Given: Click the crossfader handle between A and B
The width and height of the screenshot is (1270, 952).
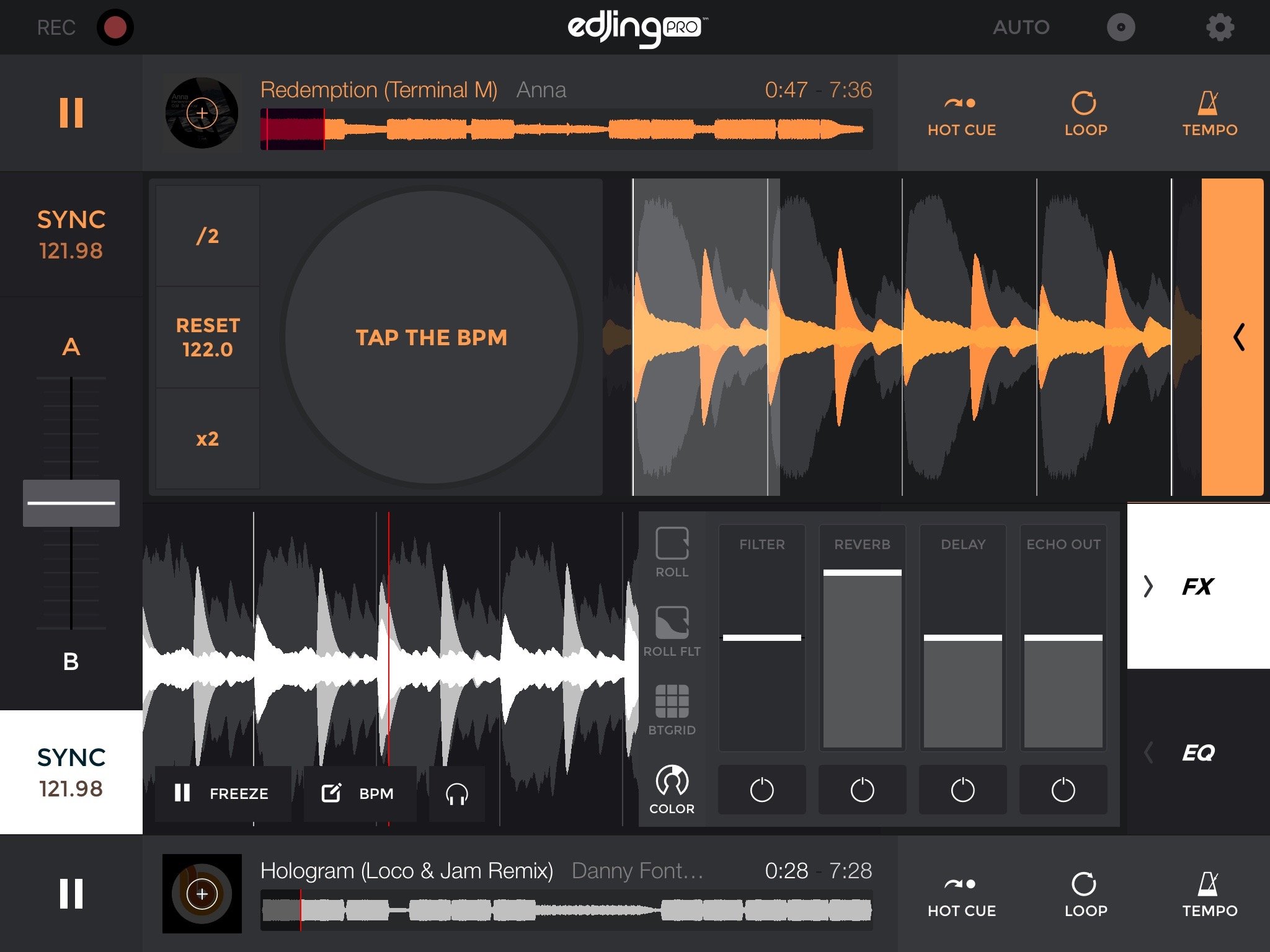Looking at the screenshot, I should coord(71,503).
